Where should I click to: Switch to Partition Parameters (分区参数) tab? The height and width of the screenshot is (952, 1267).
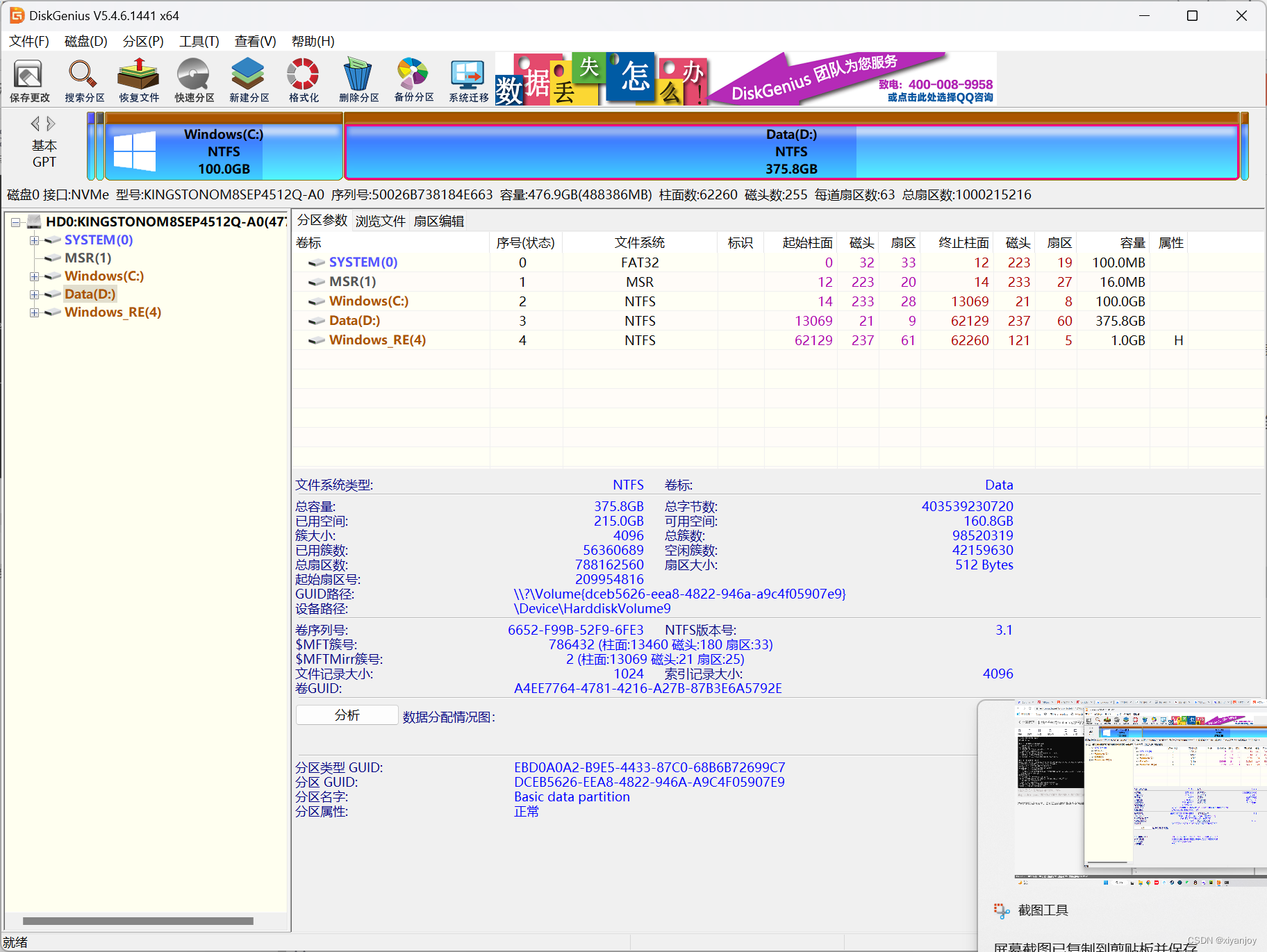pyautogui.click(x=322, y=220)
